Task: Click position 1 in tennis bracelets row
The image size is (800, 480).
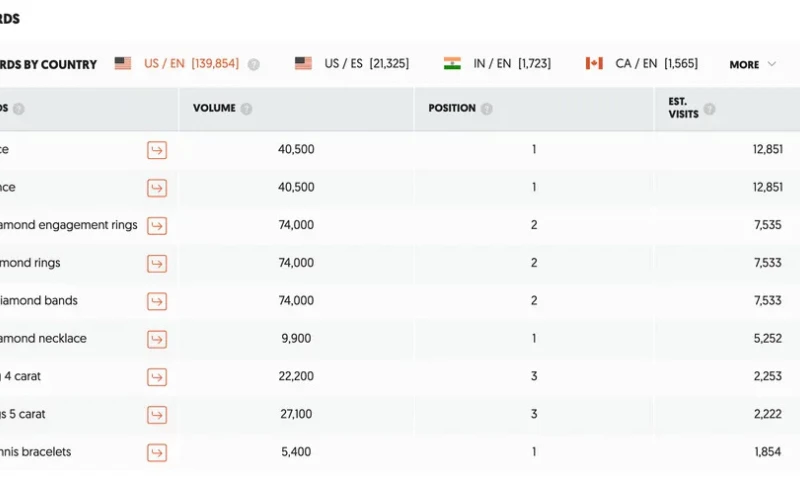Action: (x=534, y=451)
